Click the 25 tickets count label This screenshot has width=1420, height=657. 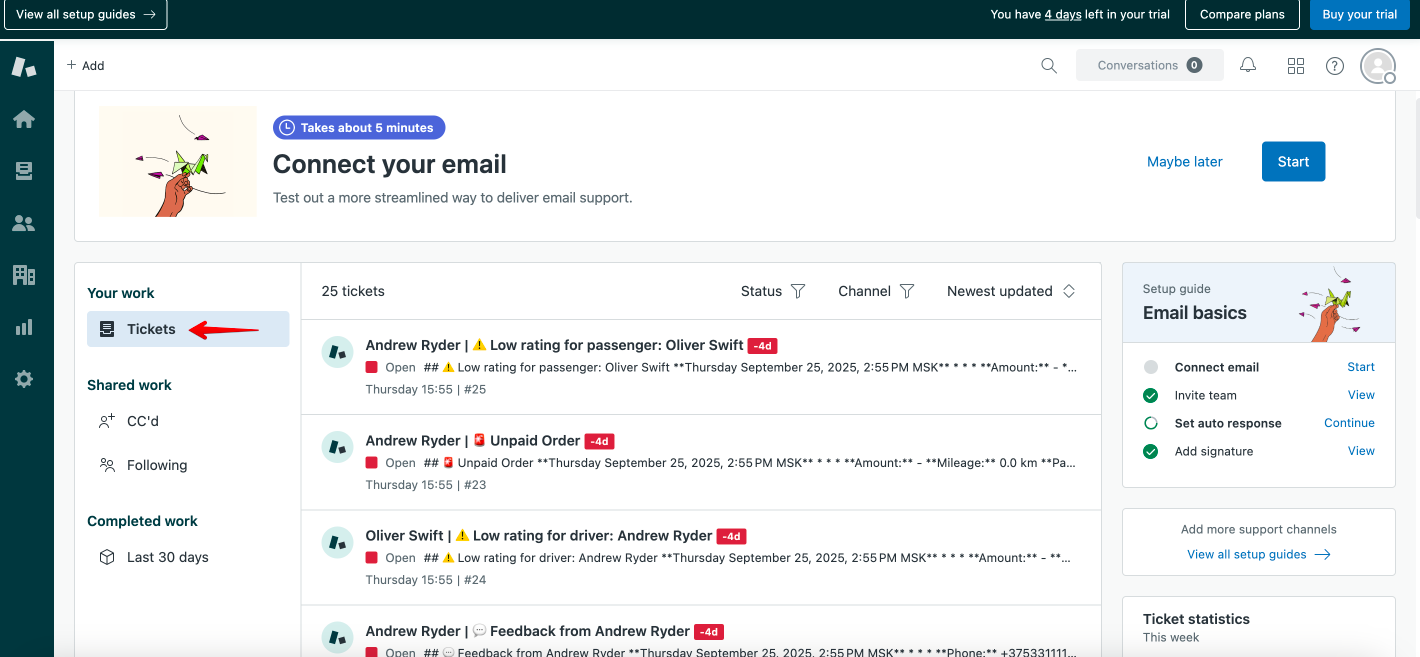(353, 291)
